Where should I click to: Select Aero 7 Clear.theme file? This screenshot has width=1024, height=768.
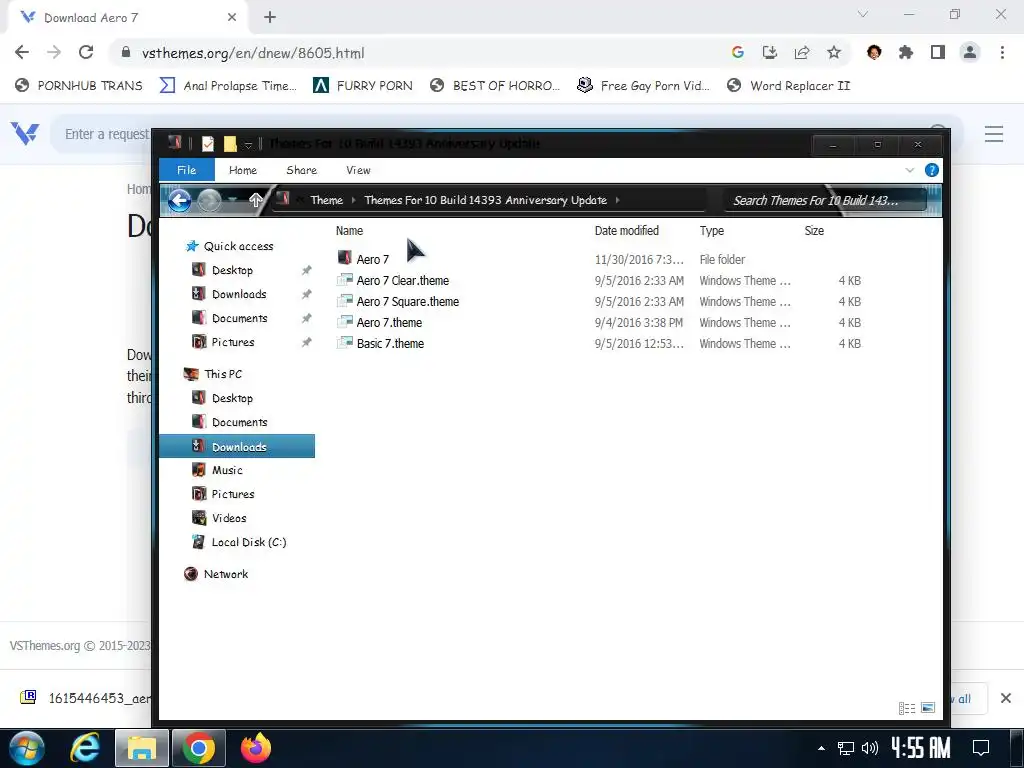pyautogui.click(x=393, y=280)
